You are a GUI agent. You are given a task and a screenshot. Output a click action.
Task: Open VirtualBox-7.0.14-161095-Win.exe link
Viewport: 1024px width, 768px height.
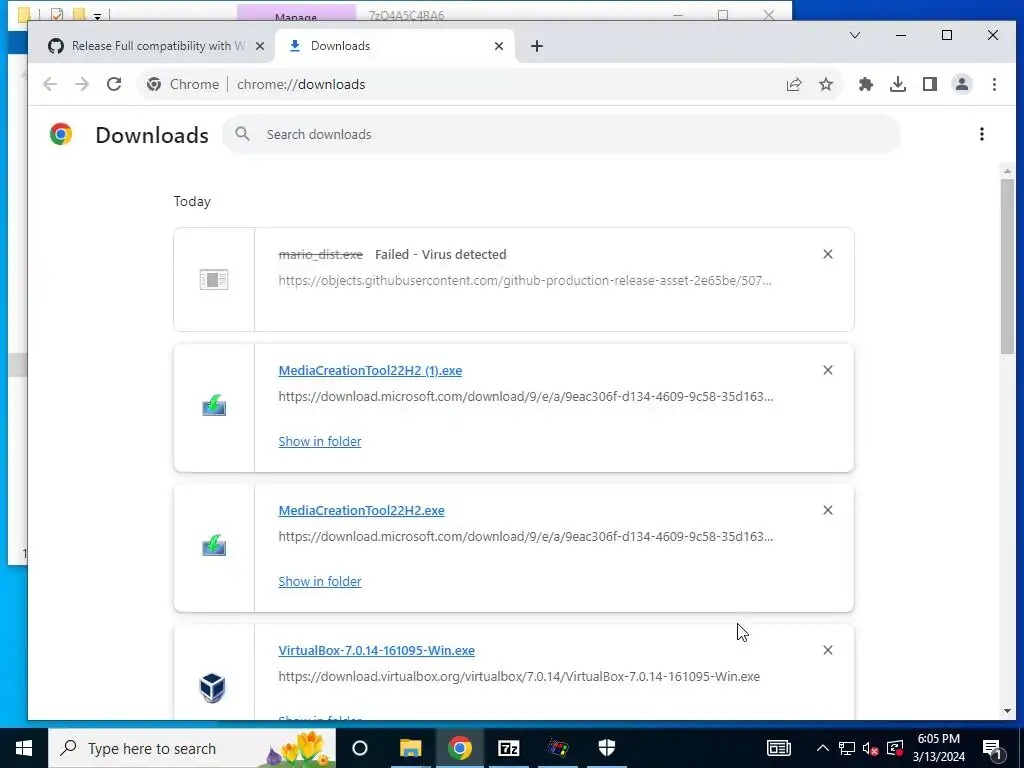point(376,650)
